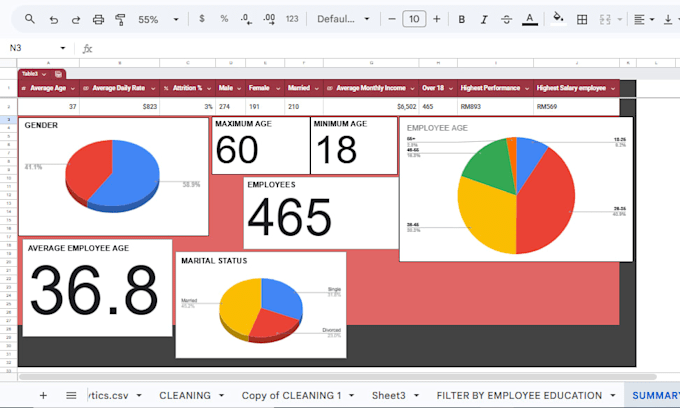The width and height of the screenshot is (680, 408).
Task: Open the fill color picker
Action: coord(558,19)
